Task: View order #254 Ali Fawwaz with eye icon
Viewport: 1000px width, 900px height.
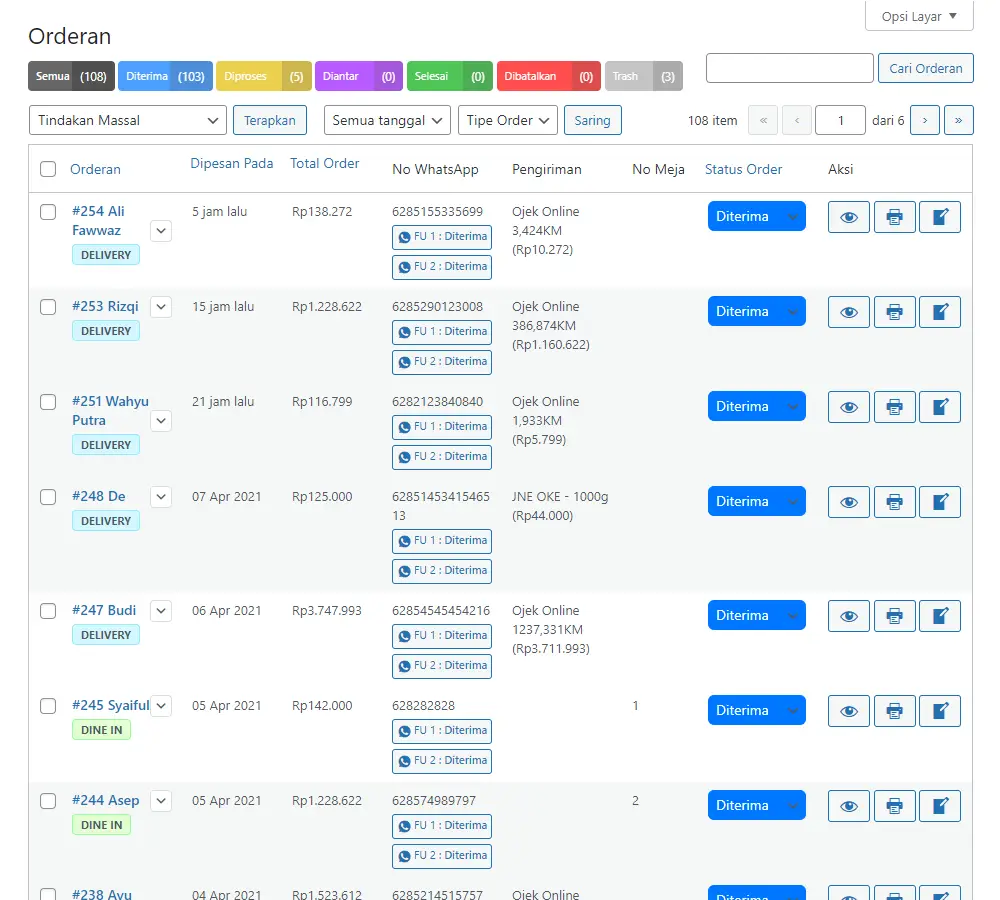Action: [x=848, y=217]
